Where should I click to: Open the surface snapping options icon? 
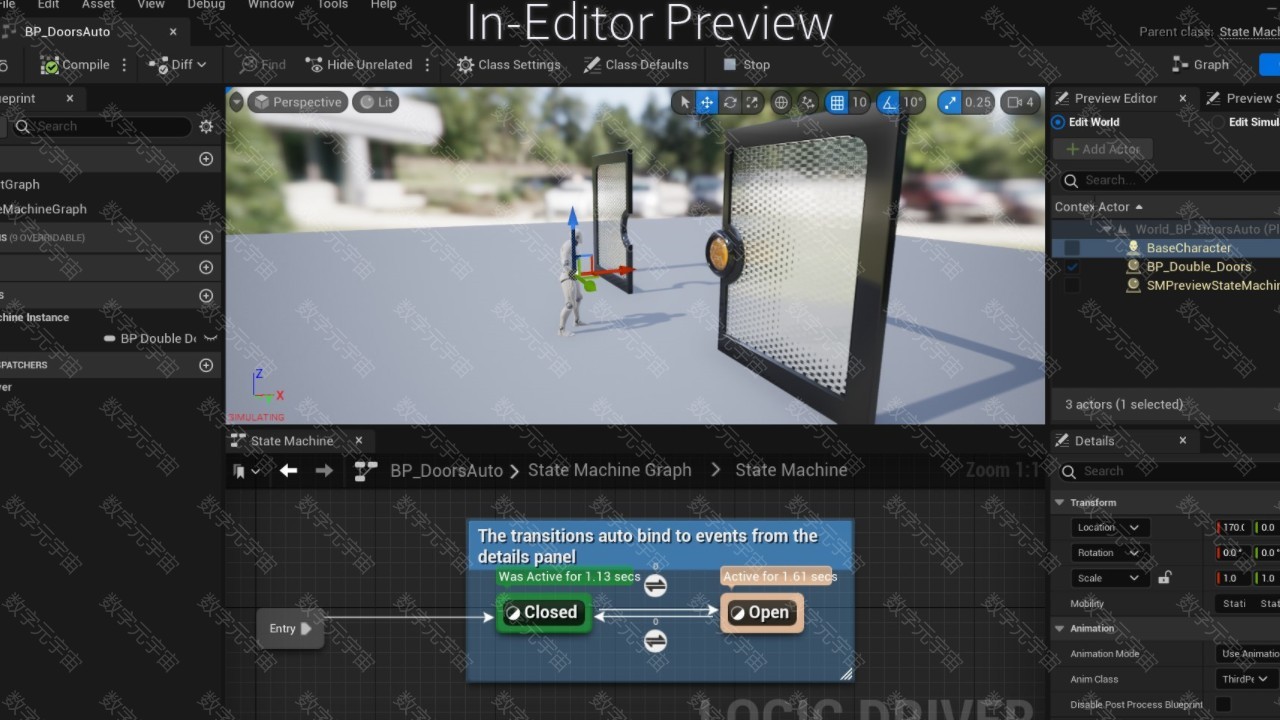point(808,102)
